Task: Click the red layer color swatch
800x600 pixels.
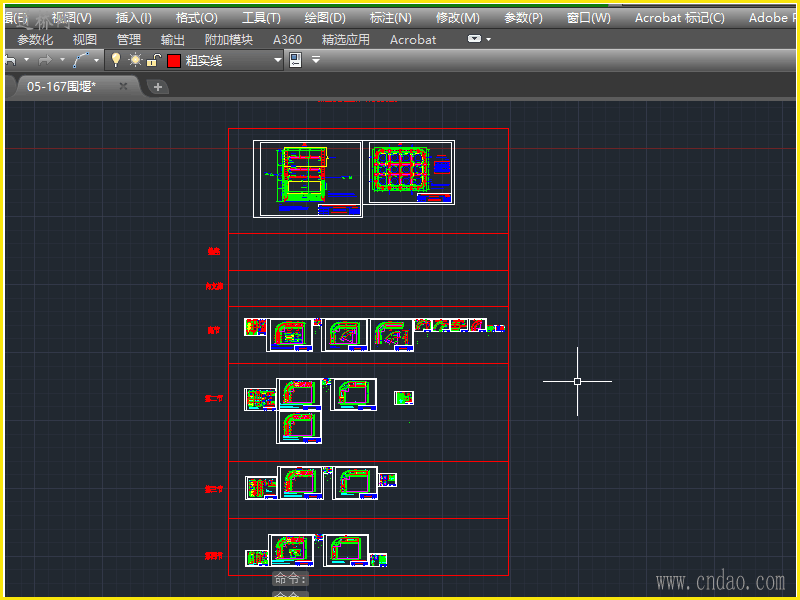Action: tap(173, 60)
